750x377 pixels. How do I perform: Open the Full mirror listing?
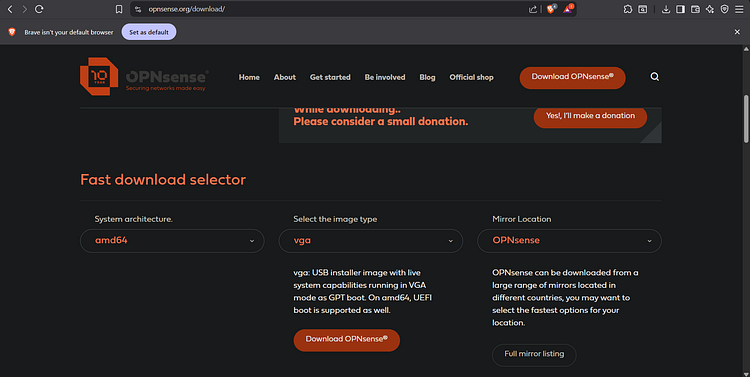click(x=534, y=355)
